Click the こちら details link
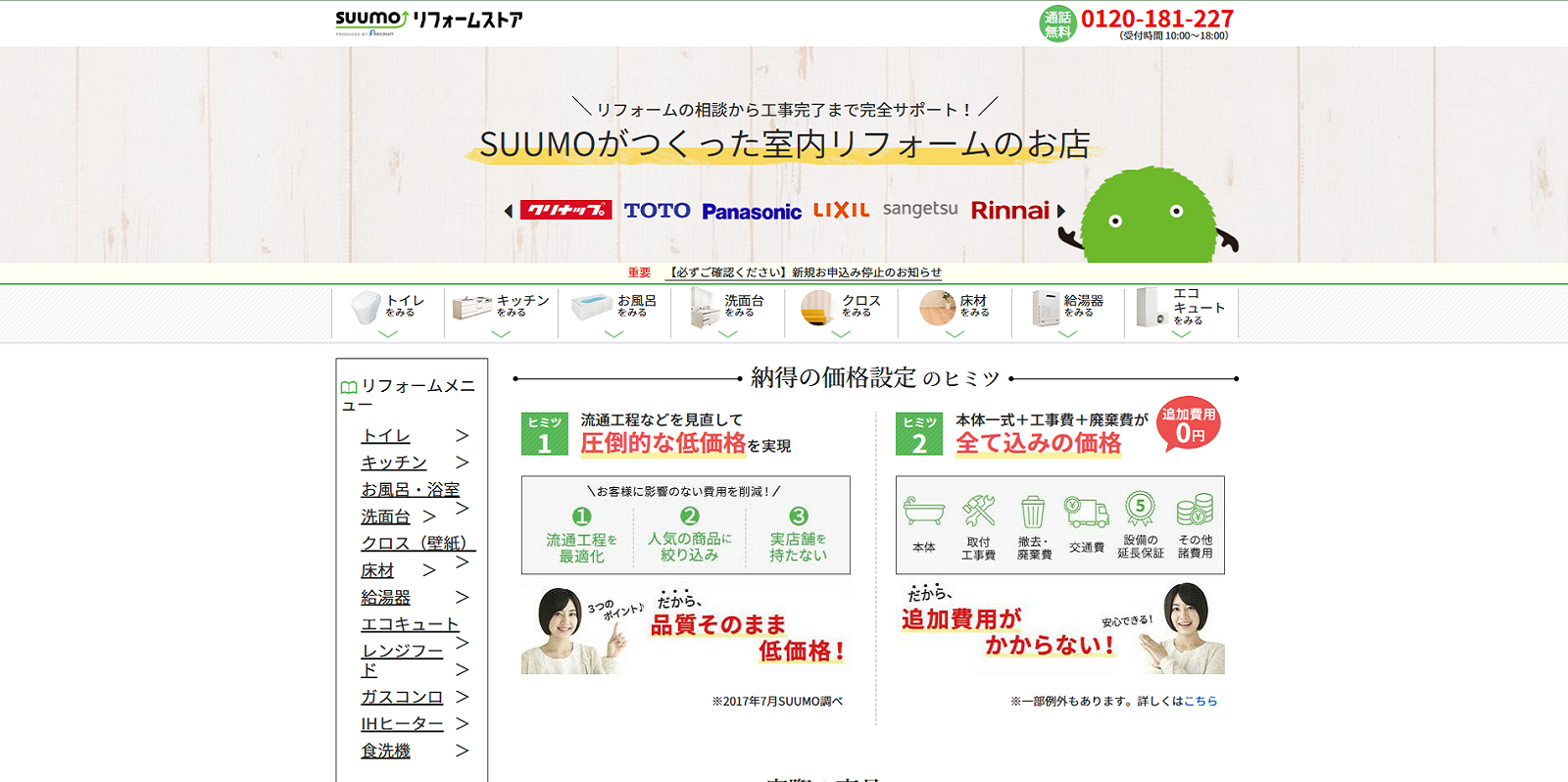 tap(1200, 701)
